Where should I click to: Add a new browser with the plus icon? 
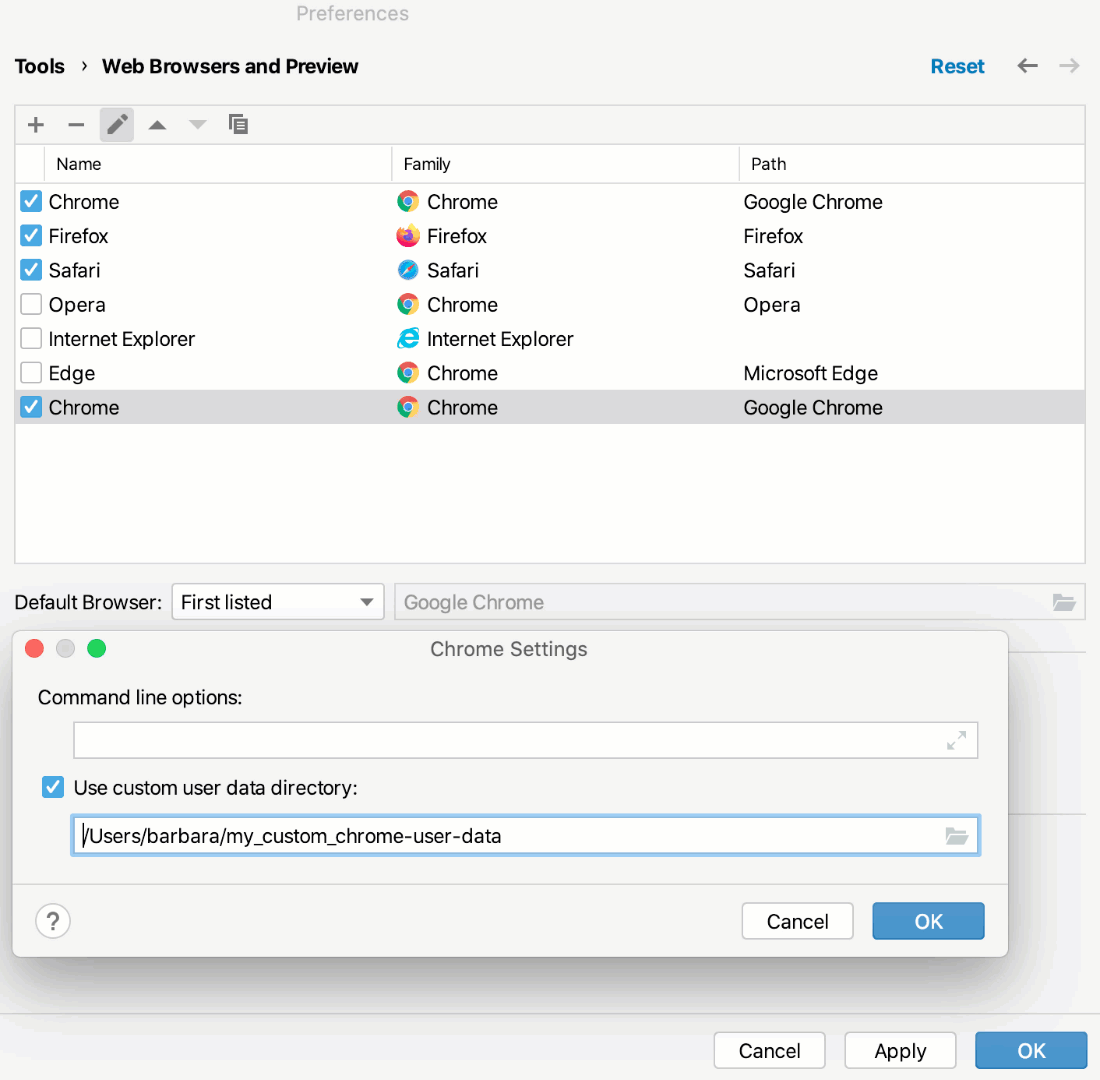point(35,124)
